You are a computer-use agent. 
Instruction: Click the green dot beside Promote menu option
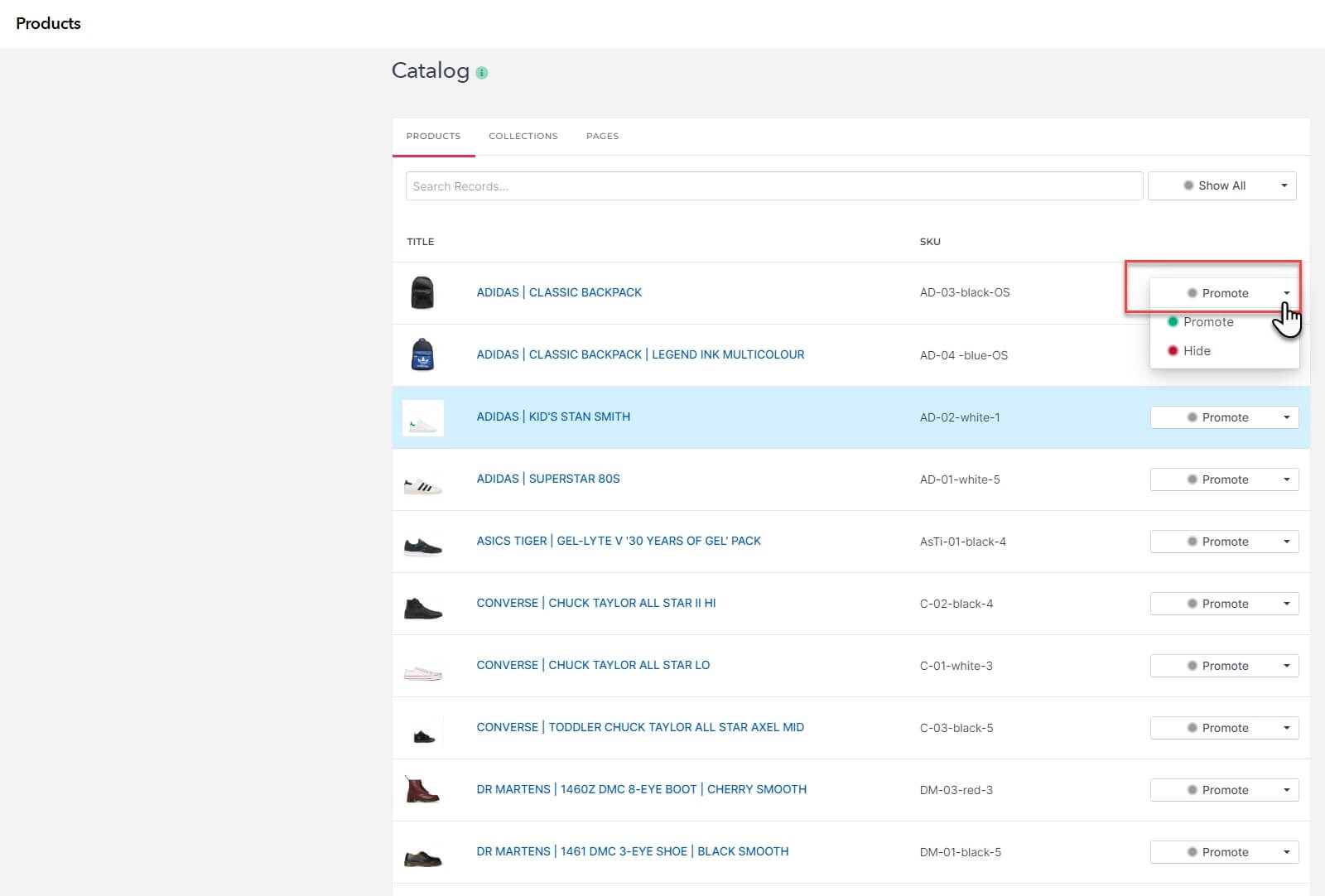[1172, 321]
